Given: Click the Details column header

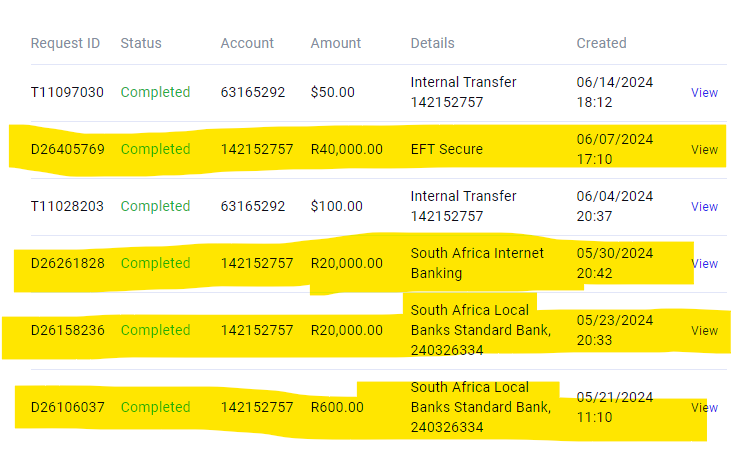Looking at the screenshot, I should pos(432,43).
